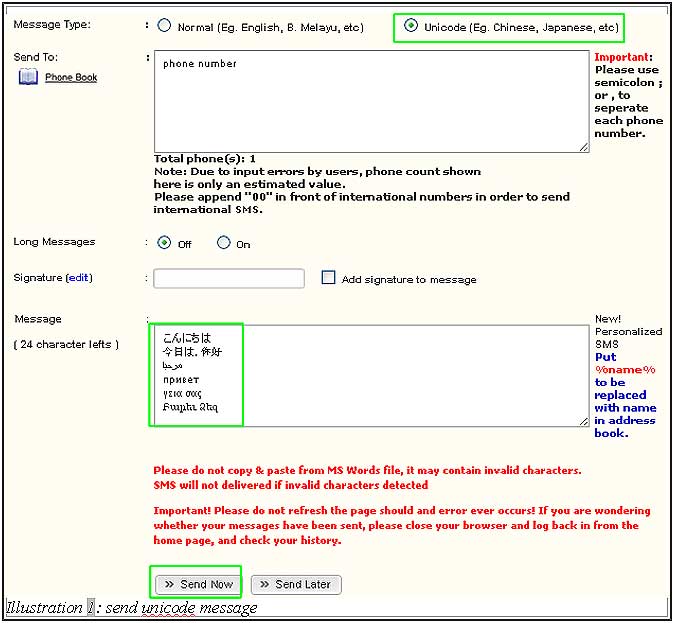This screenshot has width=674, height=623.
Task: Select Normal message type radio button
Action: tap(164, 26)
